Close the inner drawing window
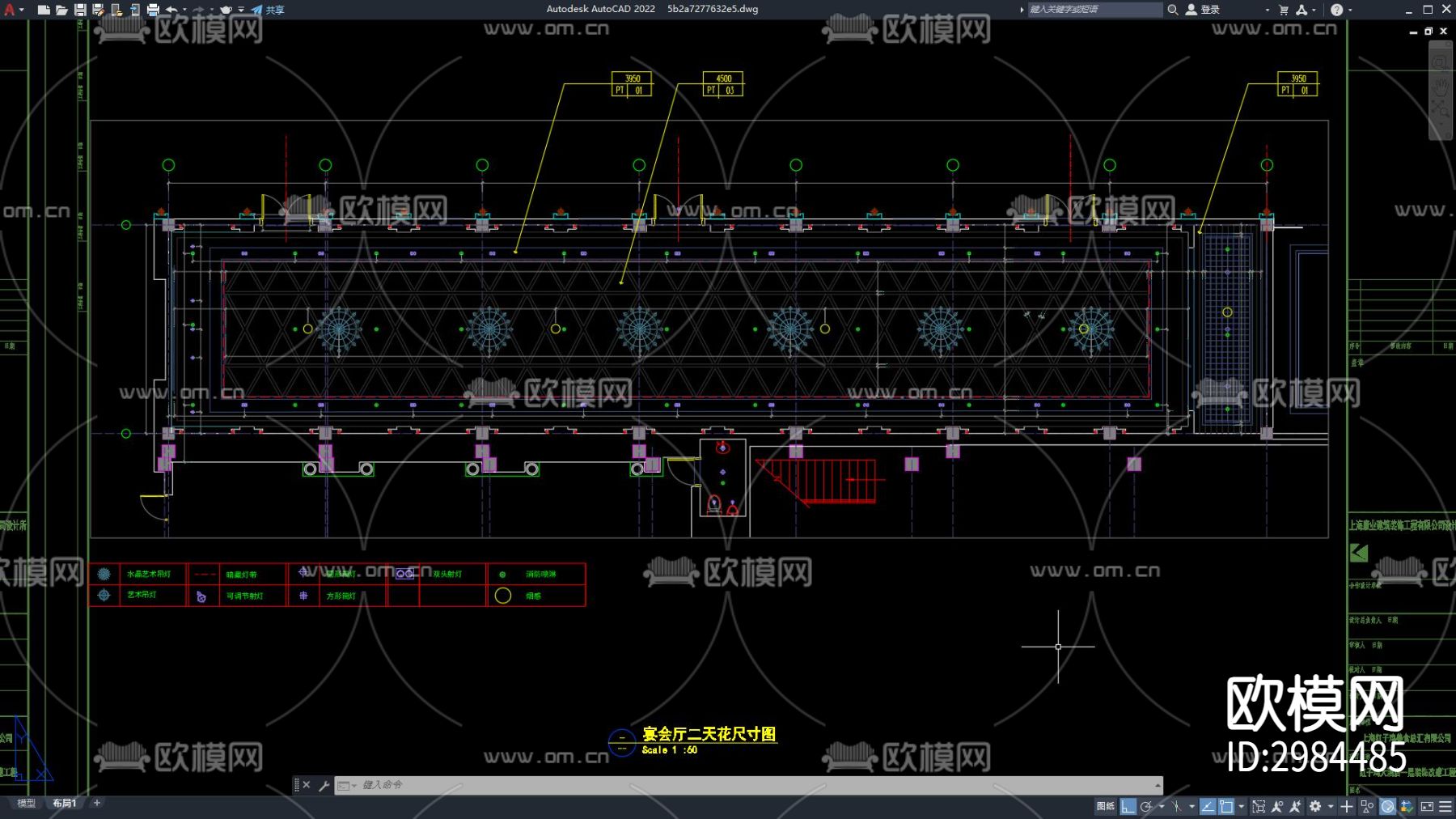Viewport: 1456px width, 819px height. (1444, 31)
